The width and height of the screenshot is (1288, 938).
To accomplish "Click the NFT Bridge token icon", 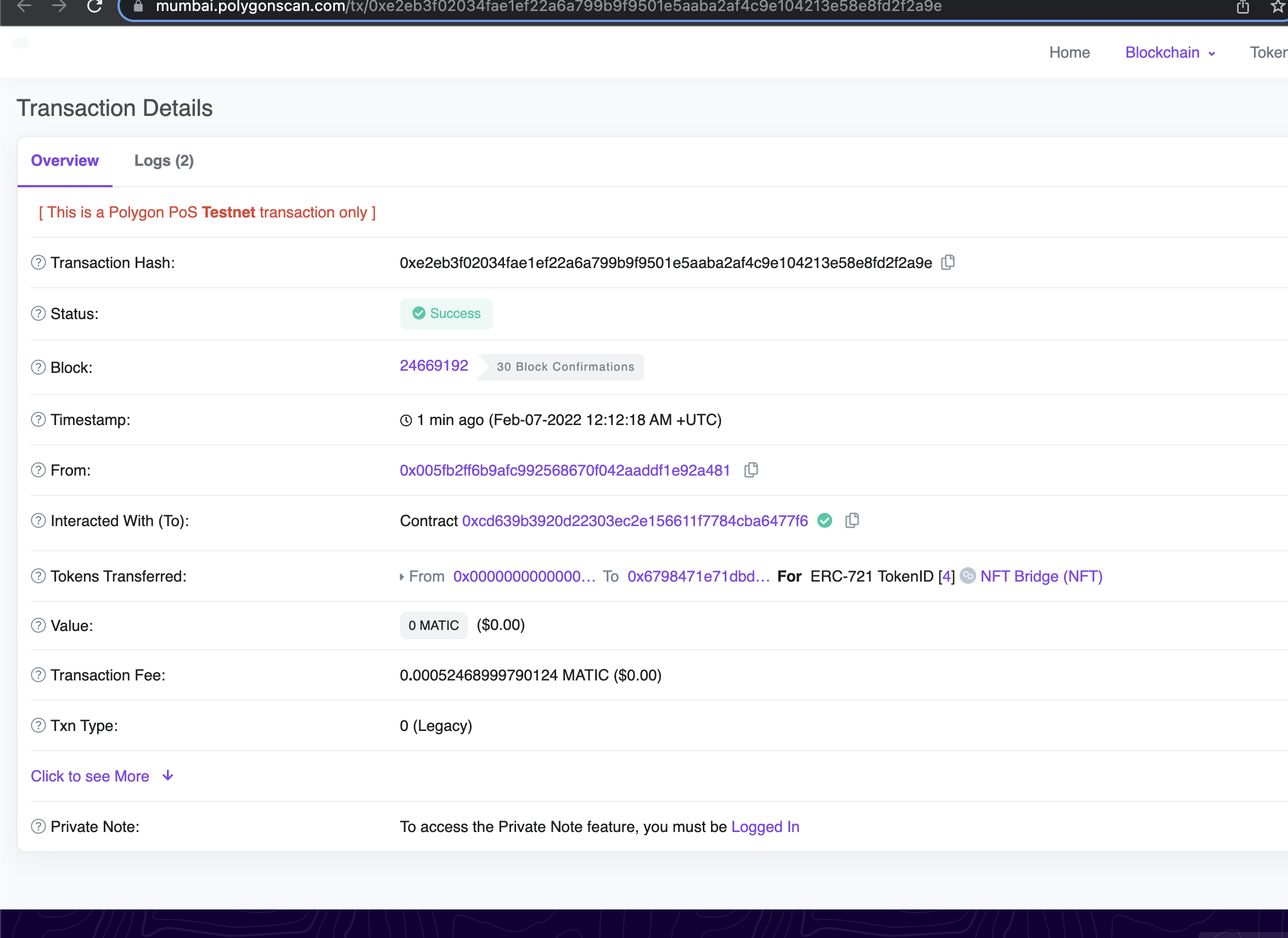I will [x=968, y=576].
